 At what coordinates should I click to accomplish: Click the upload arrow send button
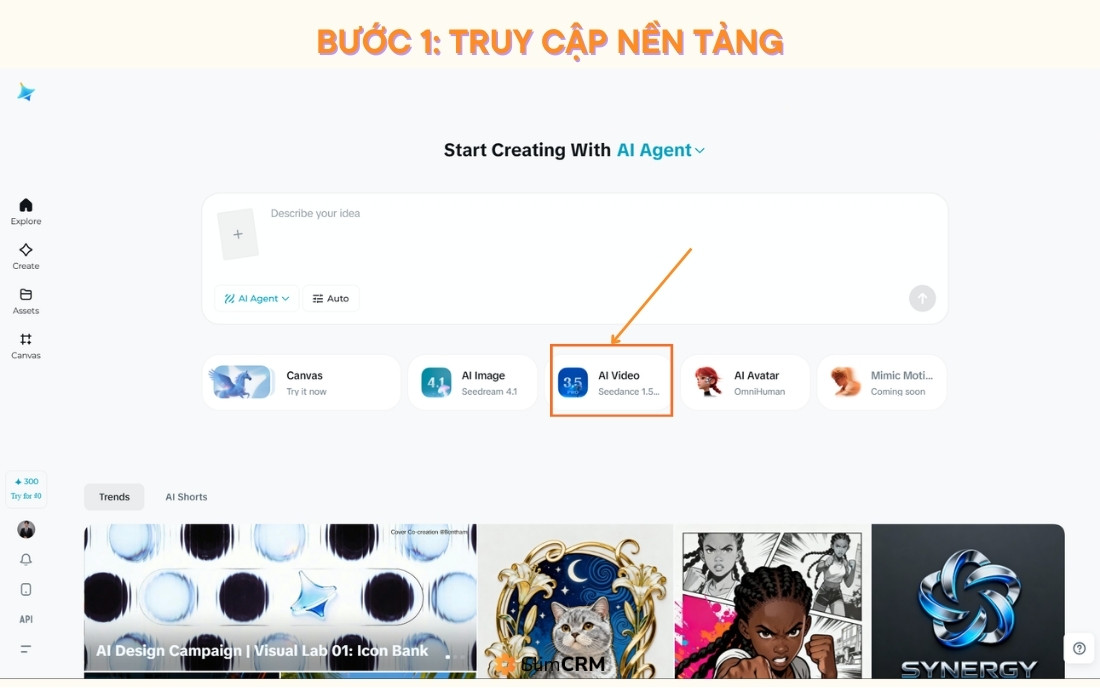click(x=922, y=298)
